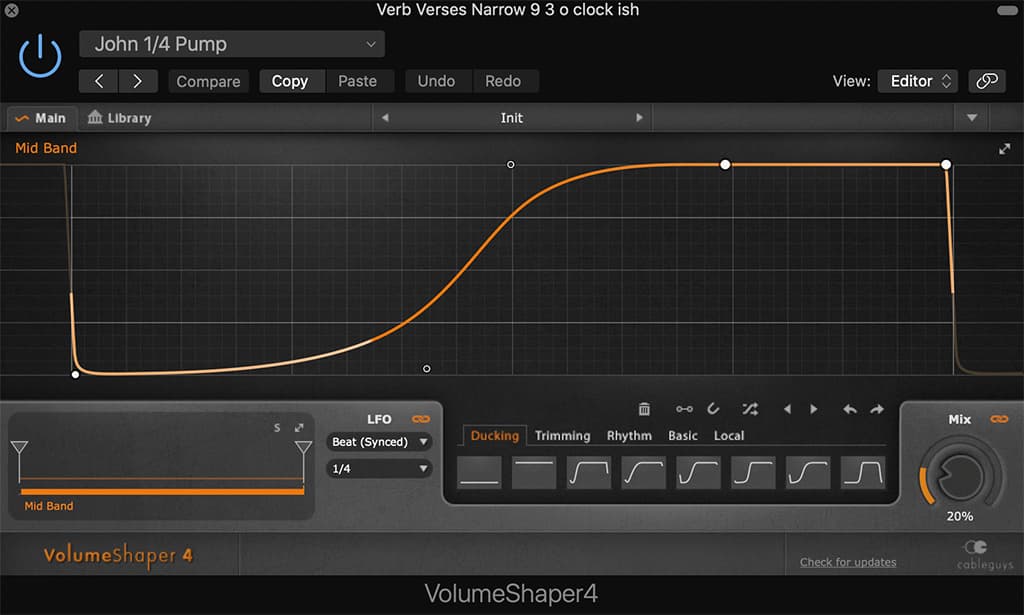The image size is (1024, 615).
Task: Click the Copy button
Action: click(290, 81)
